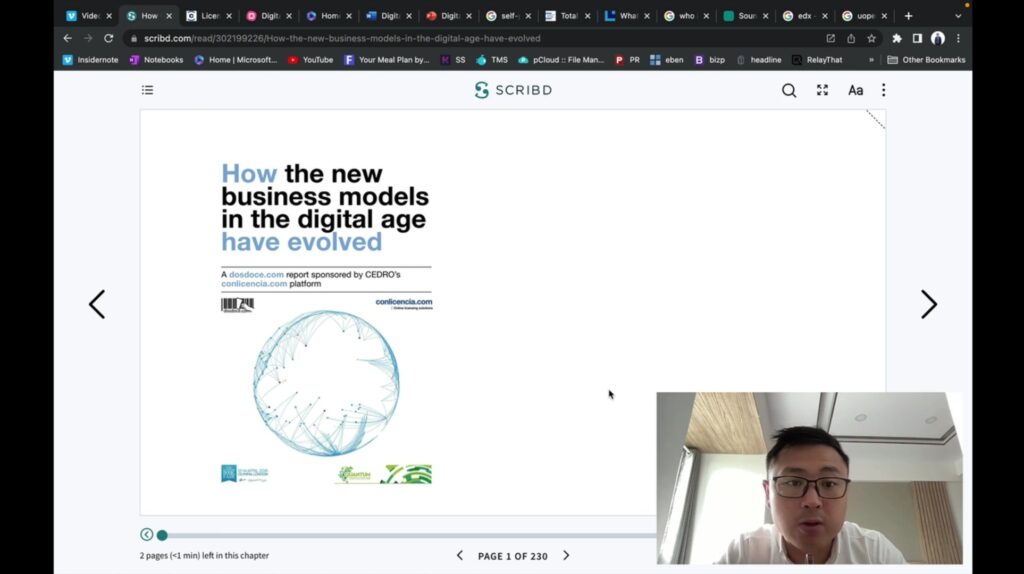
Task: Enter fullscreen mode with the expand icon
Action: point(822,90)
